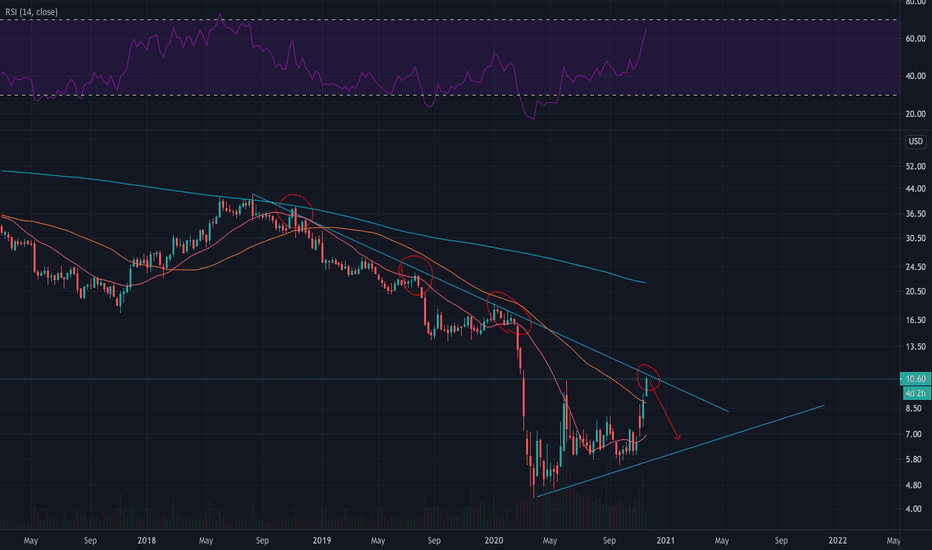Click the 44.00 price axis label

(915, 188)
